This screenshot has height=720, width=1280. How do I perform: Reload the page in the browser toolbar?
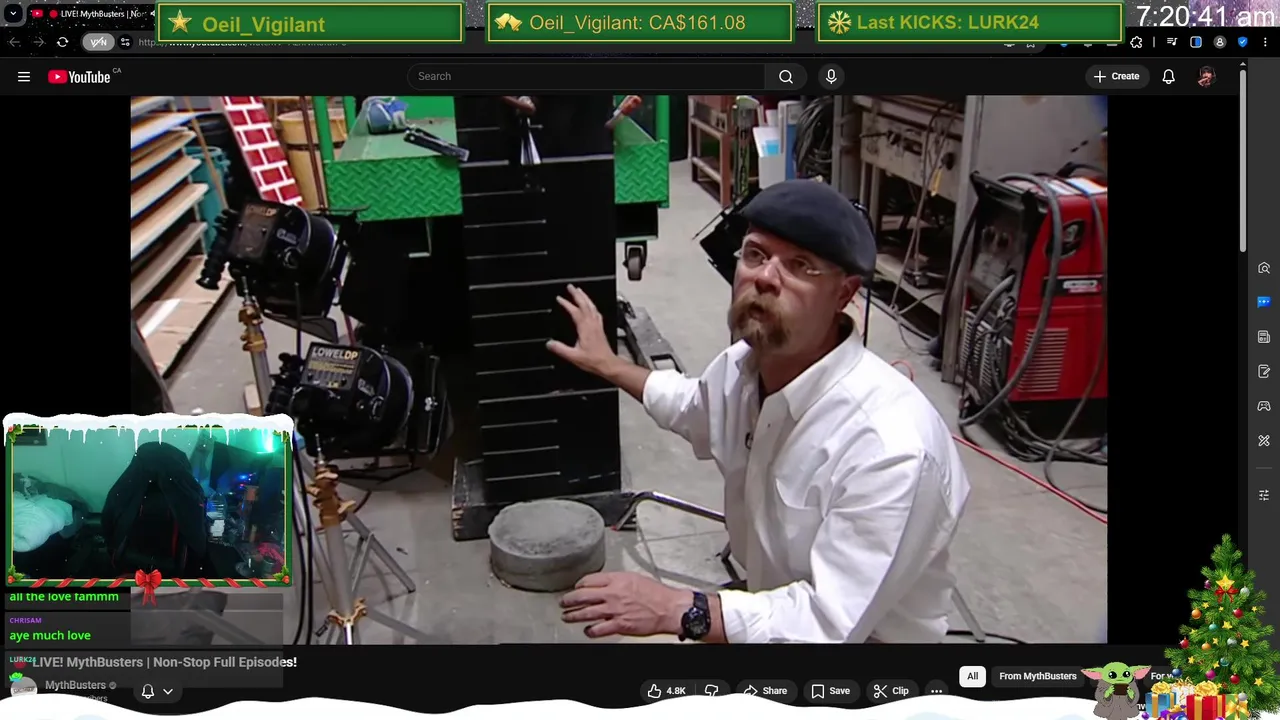(62, 42)
